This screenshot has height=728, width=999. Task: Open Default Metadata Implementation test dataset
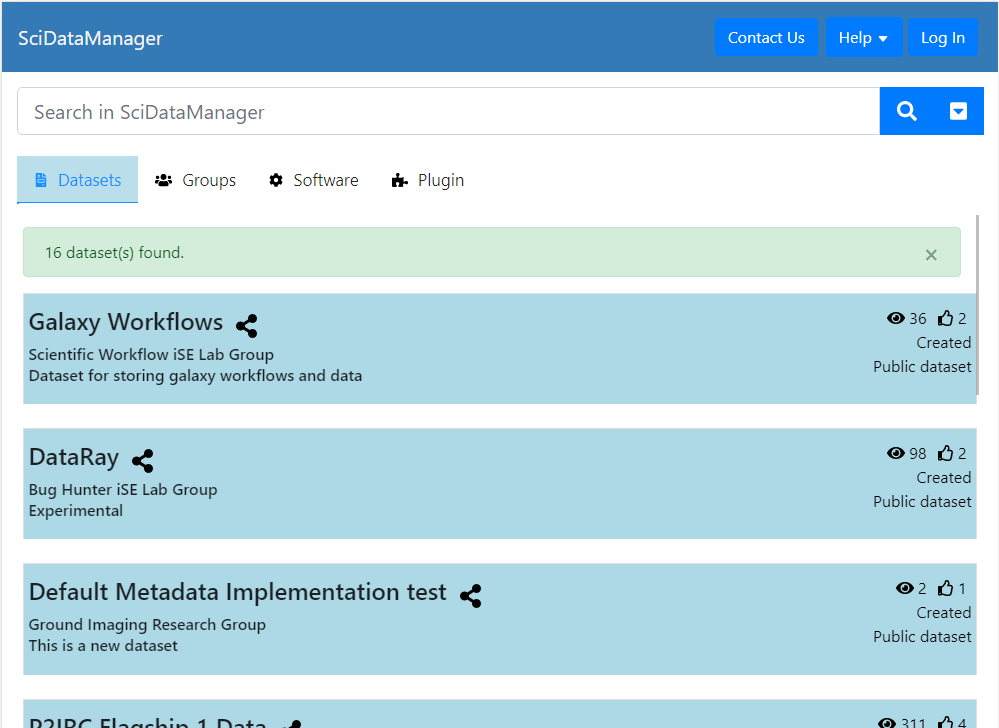coord(238,592)
